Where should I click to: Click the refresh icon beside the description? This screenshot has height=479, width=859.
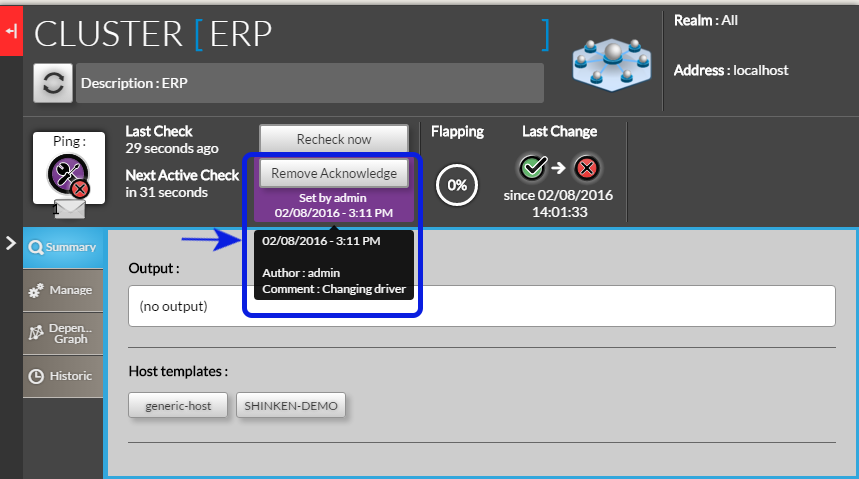[53, 83]
